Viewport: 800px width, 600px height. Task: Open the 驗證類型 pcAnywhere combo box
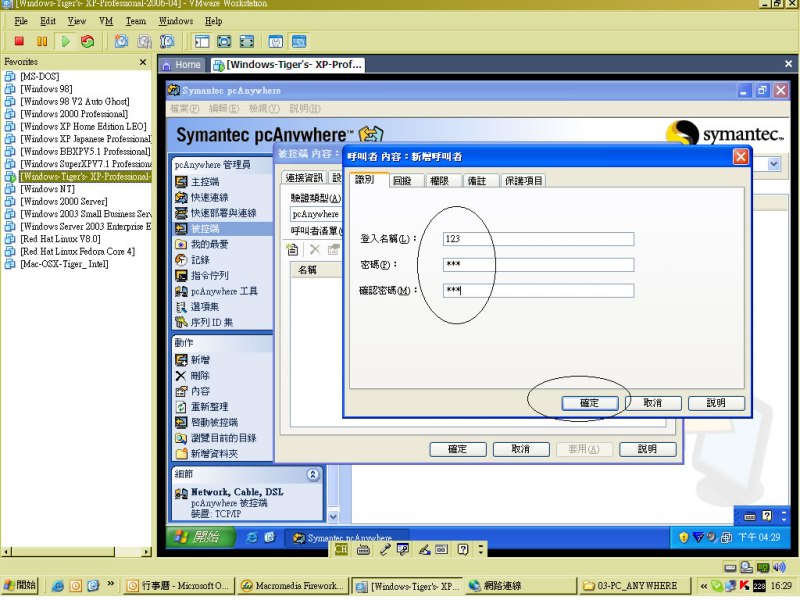[x=316, y=214]
